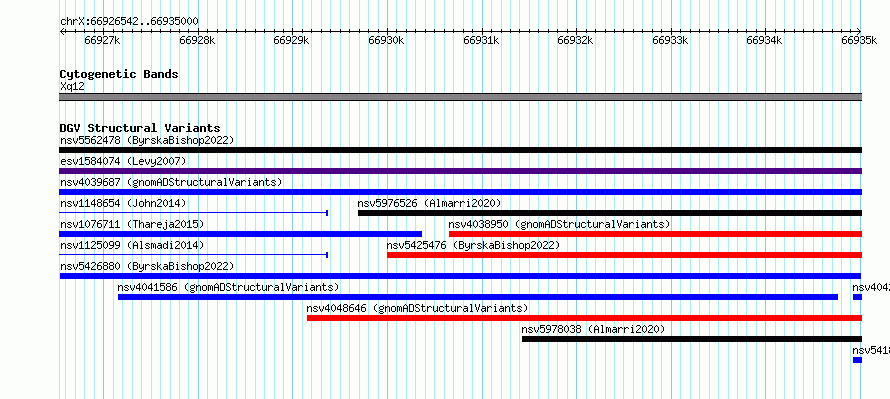Click the 66935k ruler label
The height and width of the screenshot is (399, 890).
859,40
